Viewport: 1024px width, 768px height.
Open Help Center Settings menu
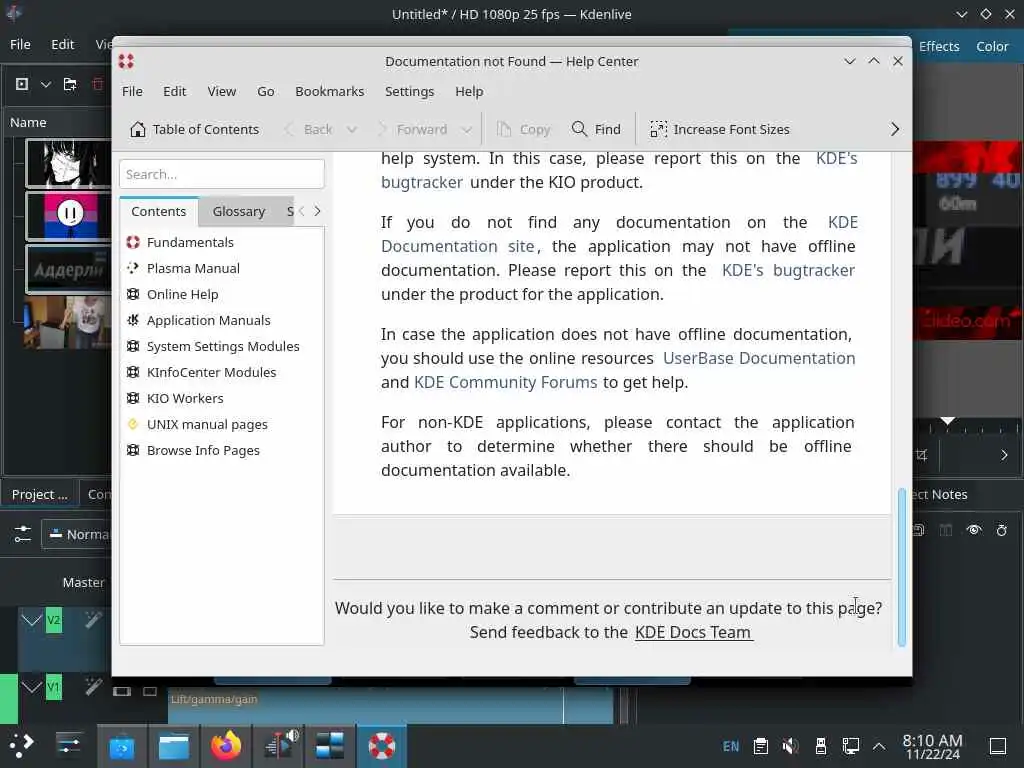pyautogui.click(x=409, y=91)
